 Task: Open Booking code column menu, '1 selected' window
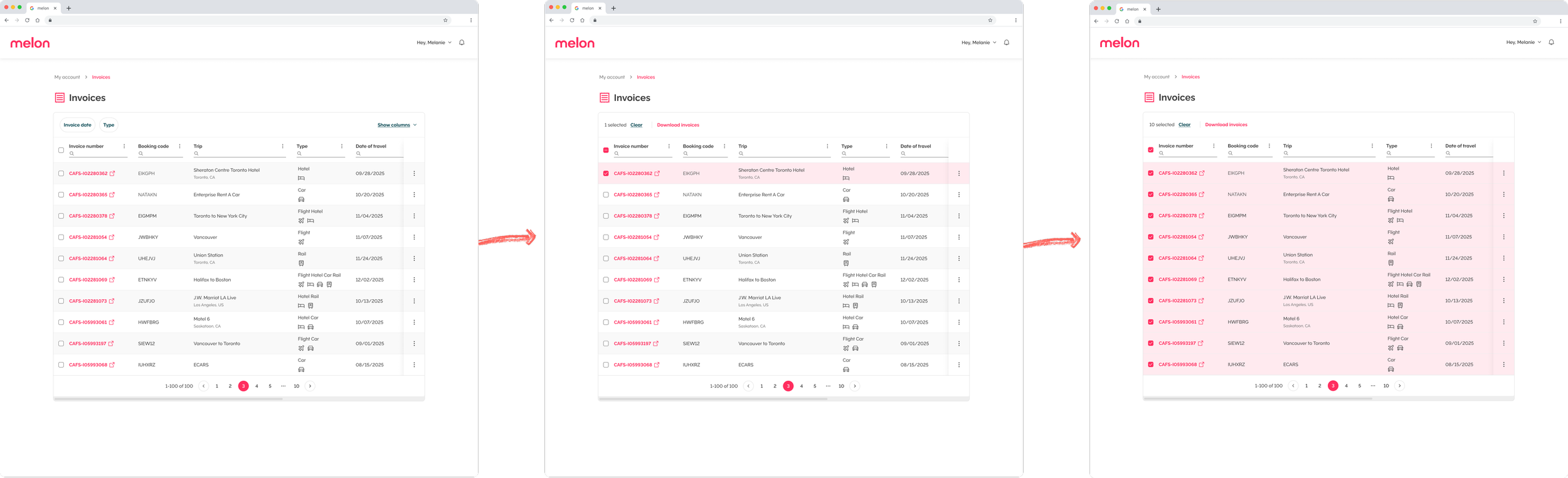point(724,146)
